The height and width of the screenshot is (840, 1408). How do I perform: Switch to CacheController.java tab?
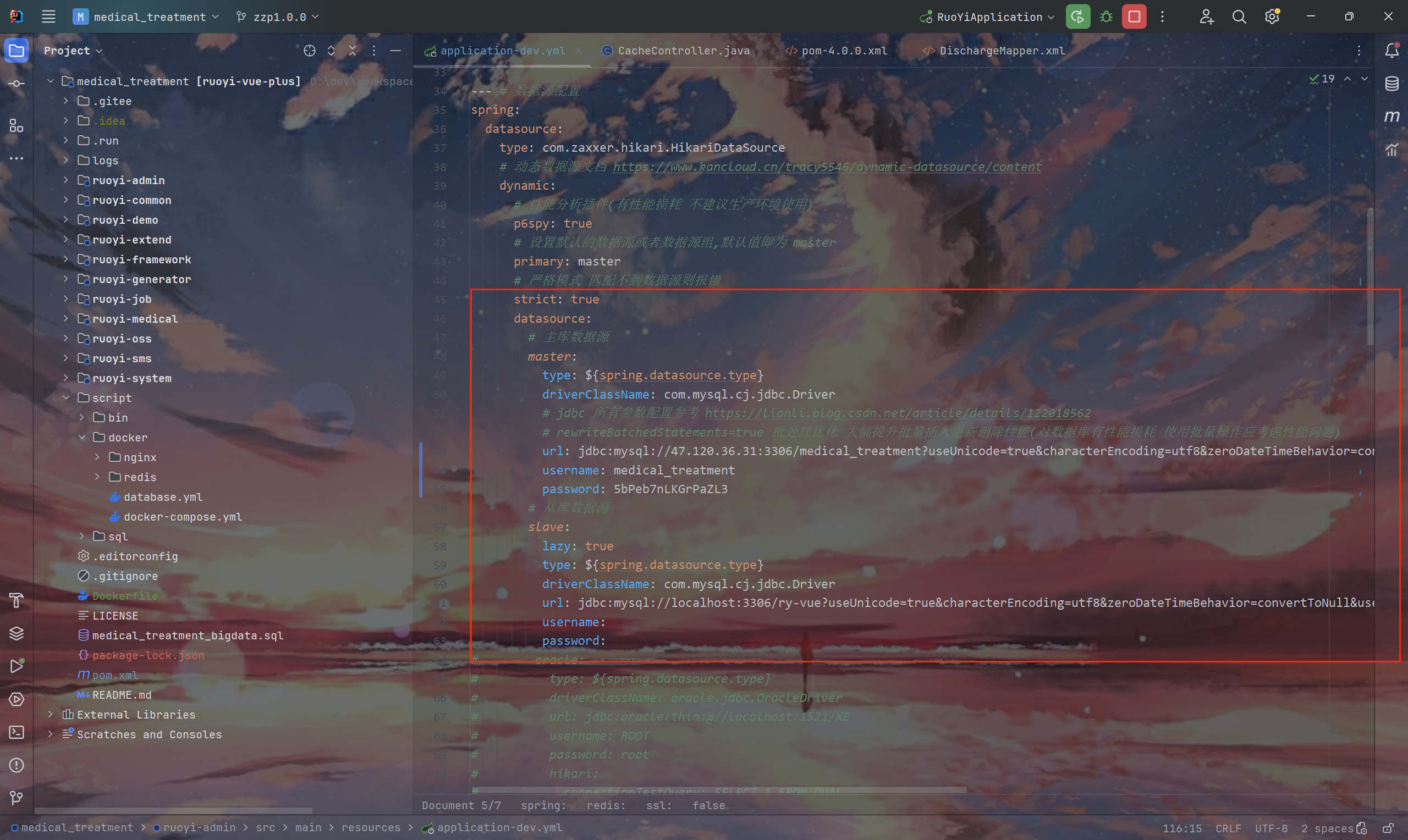coord(675,51)
